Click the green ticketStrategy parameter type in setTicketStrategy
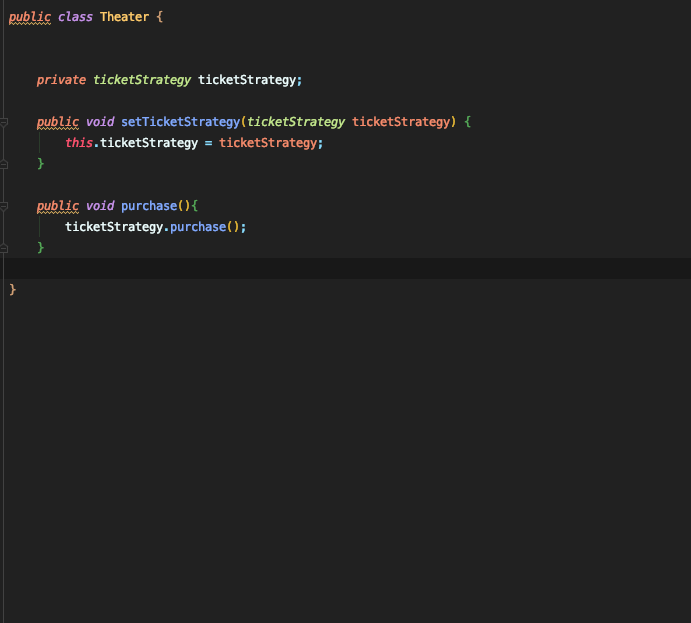 296,122
